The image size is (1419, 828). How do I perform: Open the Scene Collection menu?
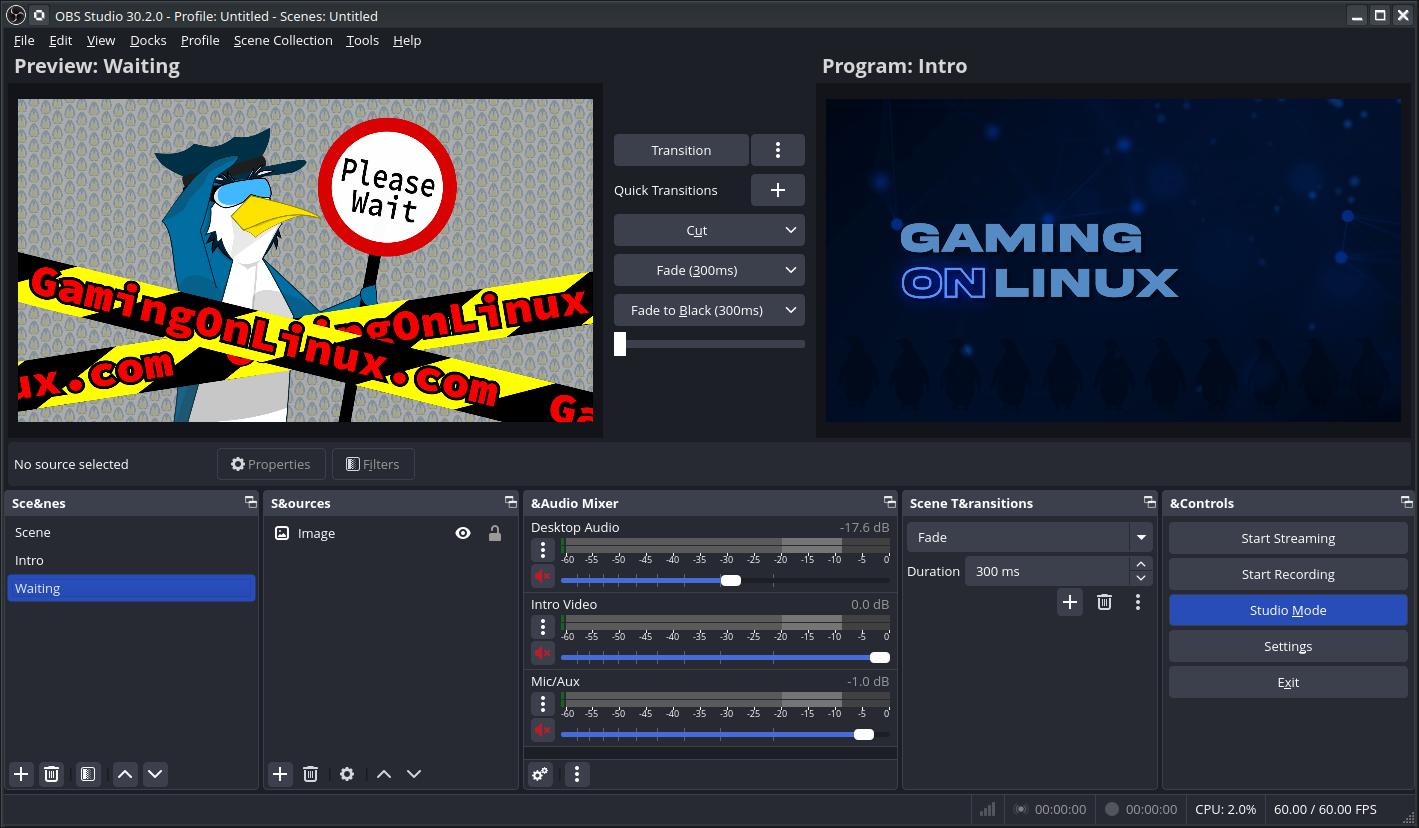click(283, 41)
